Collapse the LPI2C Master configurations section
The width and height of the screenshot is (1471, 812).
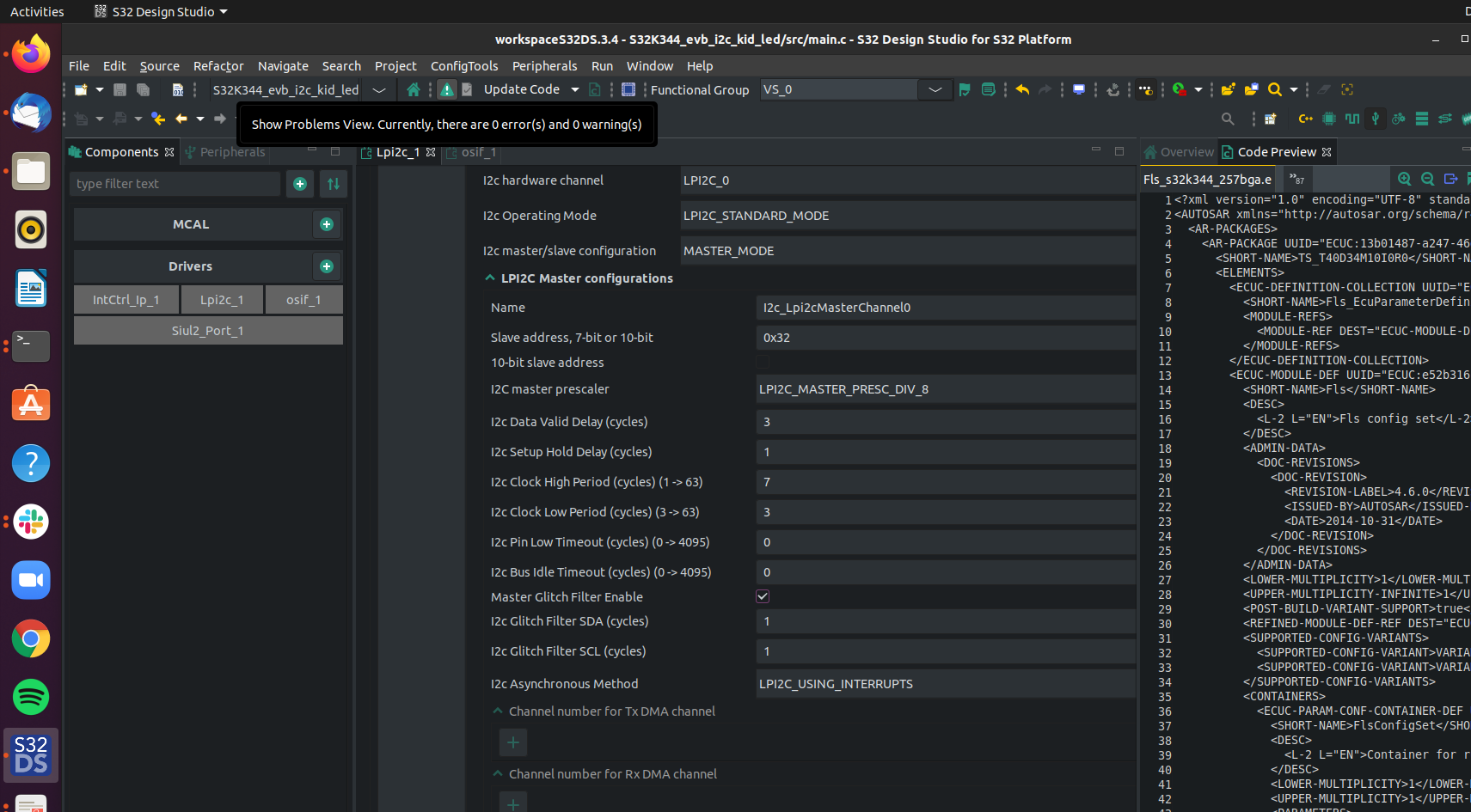489,278
